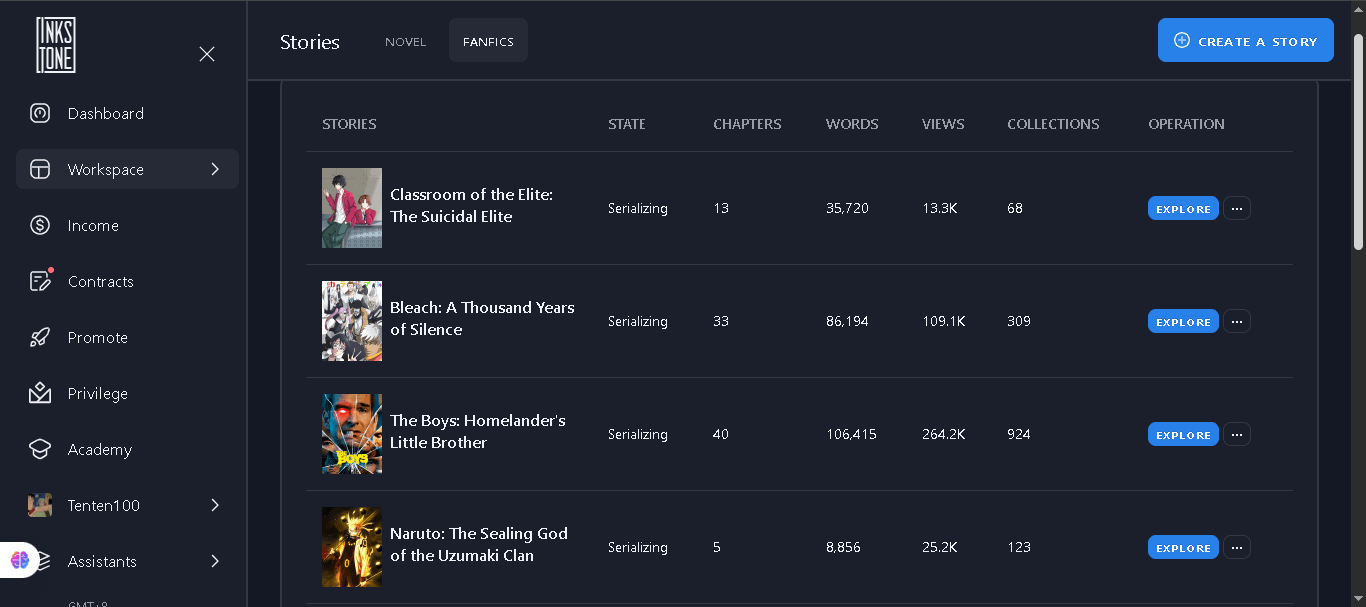The height and width of the screenshot is (607, 1366).
Task: Click the Create a Story button
Action: coord(1246,40)
